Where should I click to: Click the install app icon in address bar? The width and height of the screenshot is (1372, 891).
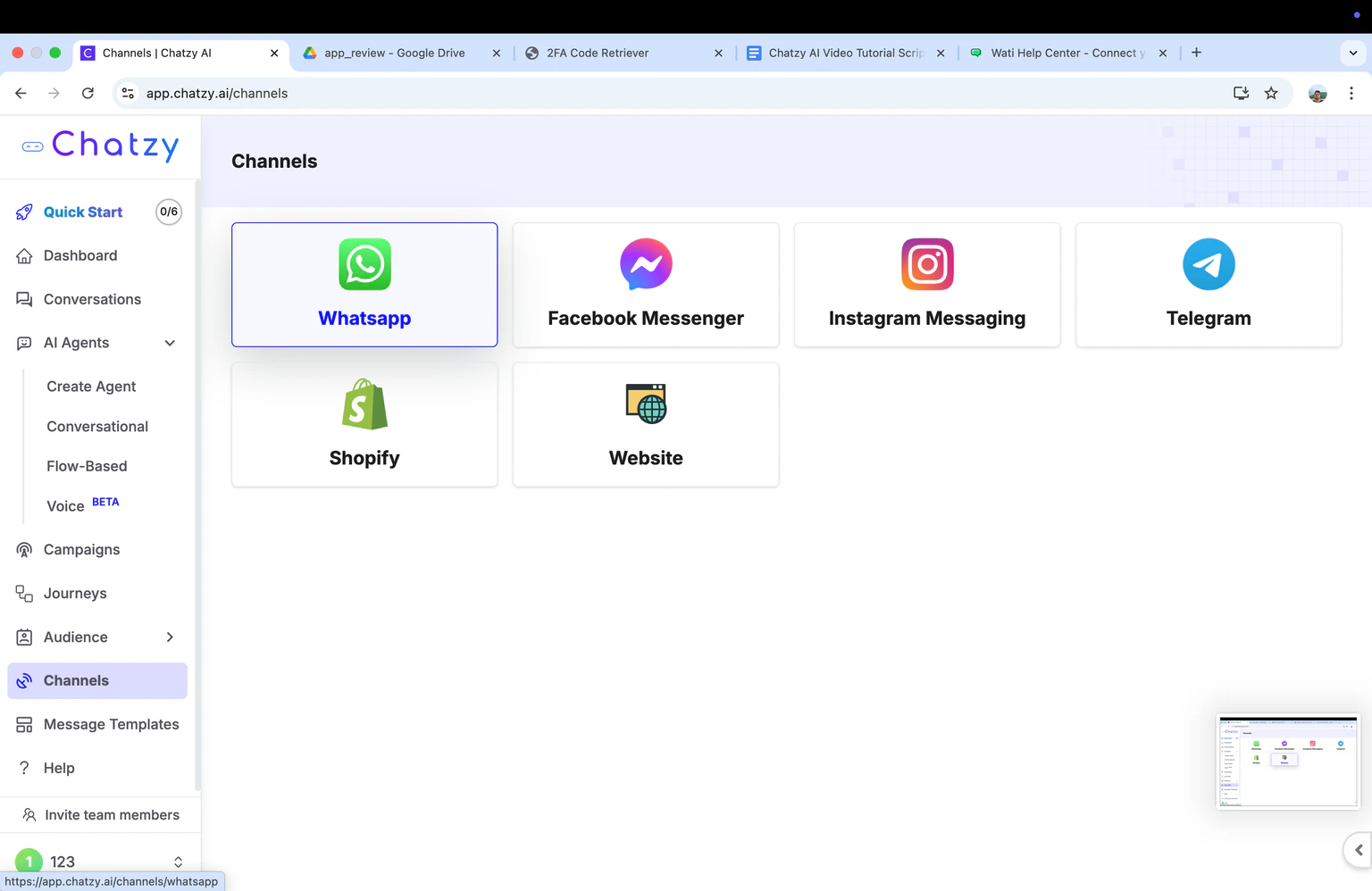click(x=1241, y=93)
